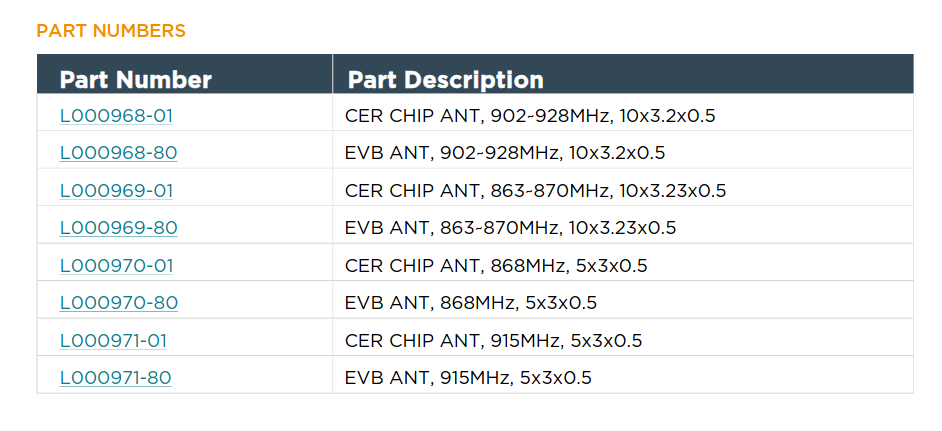
Task: Click the EVB ANT 902-928MHz description cell
Action: pos(505,153)
